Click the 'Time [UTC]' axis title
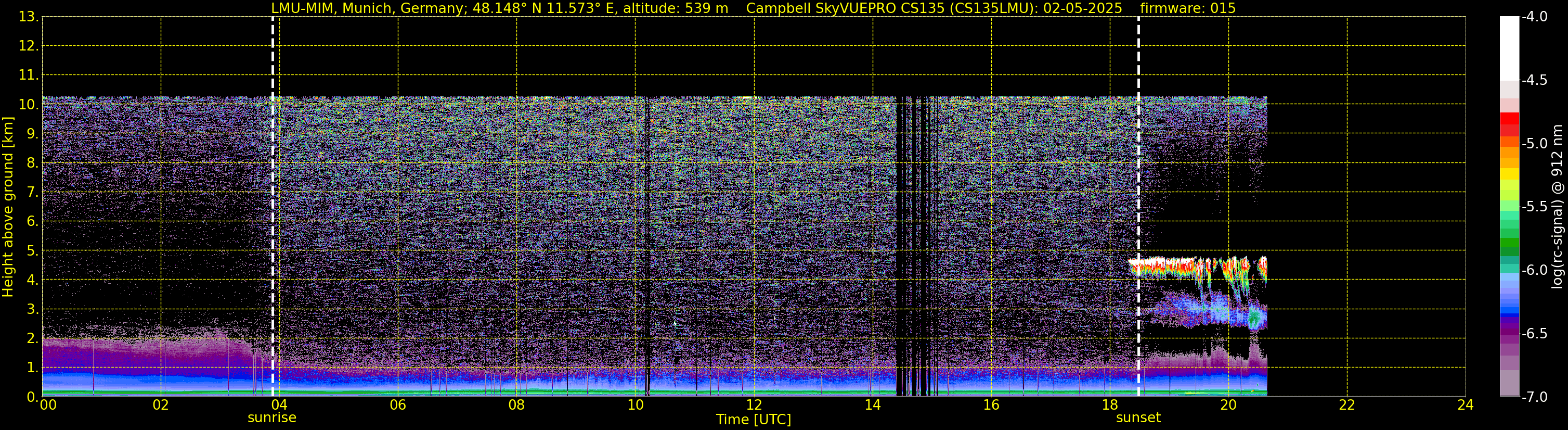Viewport: 1568px width, 430px height. coord(754,420)
